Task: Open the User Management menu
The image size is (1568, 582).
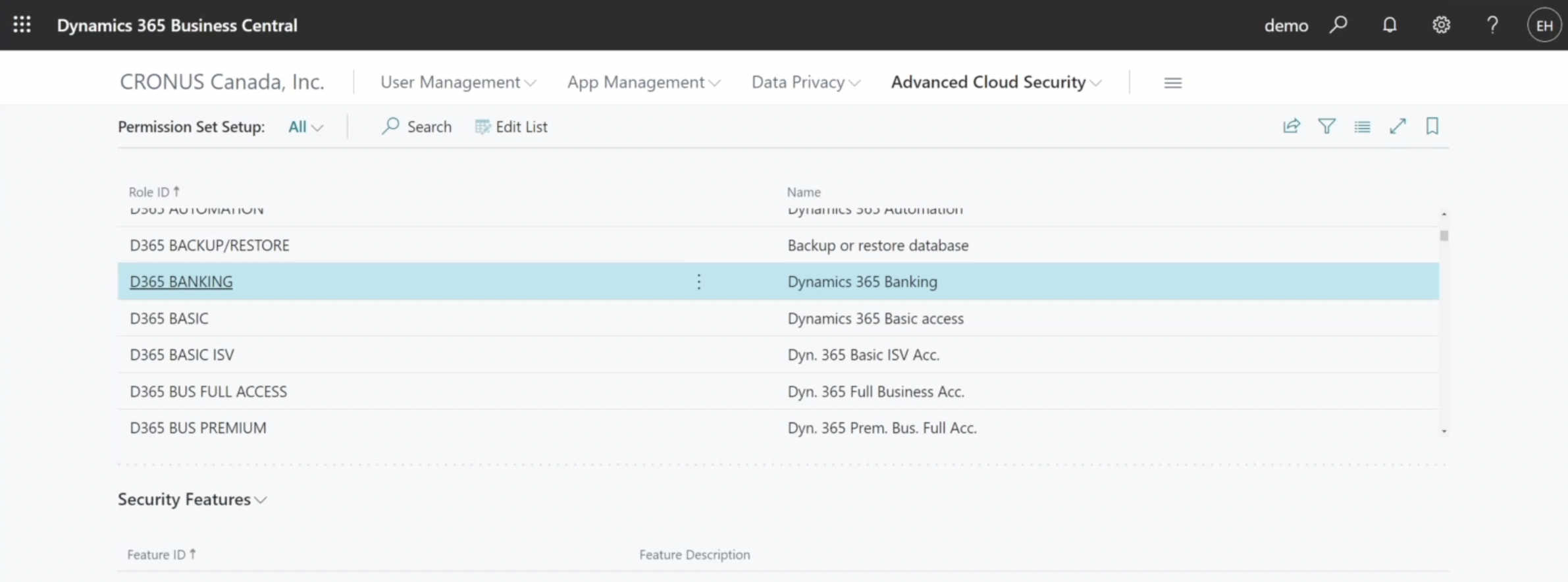Action: tap(458, 82)
